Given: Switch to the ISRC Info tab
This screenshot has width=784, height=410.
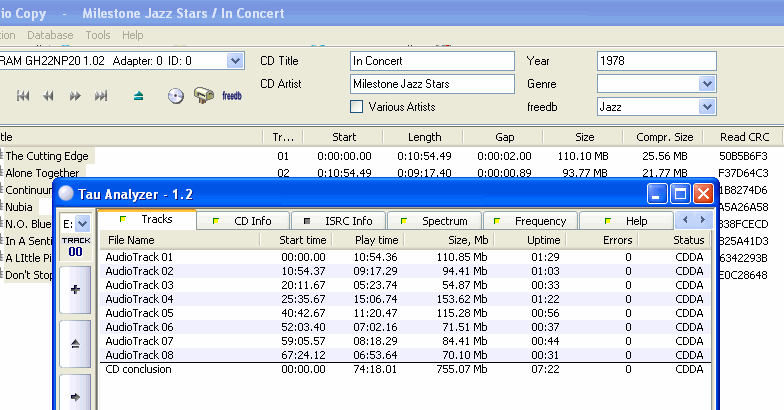Looking at the screenshot, I should (x=339, y=221).
